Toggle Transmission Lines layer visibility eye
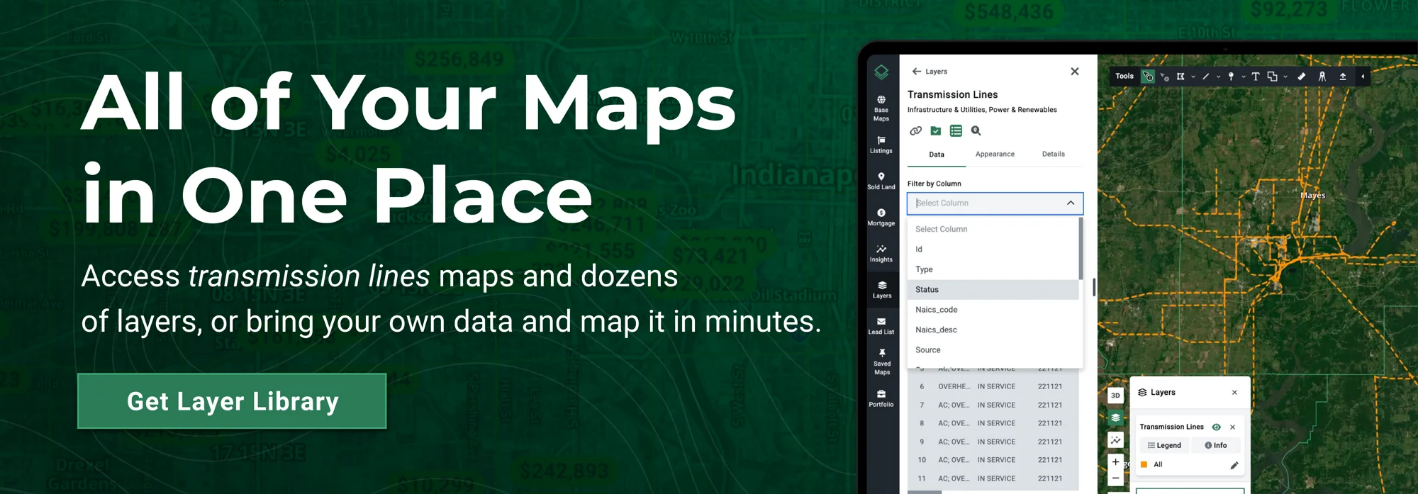1418x494 pixels. 1216,427
